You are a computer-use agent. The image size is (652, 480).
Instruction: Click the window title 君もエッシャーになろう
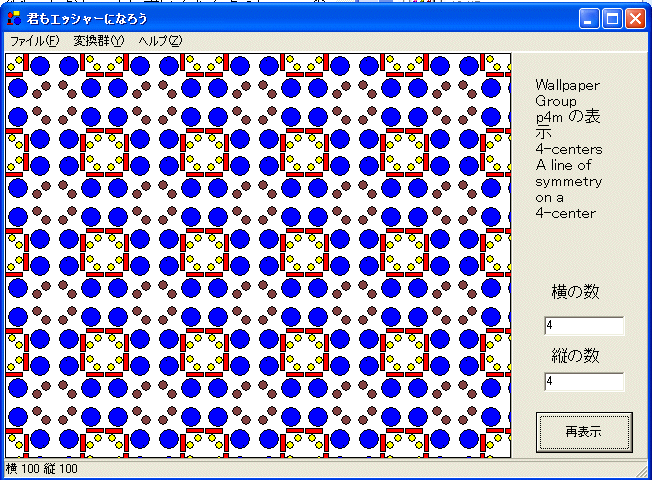[87, 19]
